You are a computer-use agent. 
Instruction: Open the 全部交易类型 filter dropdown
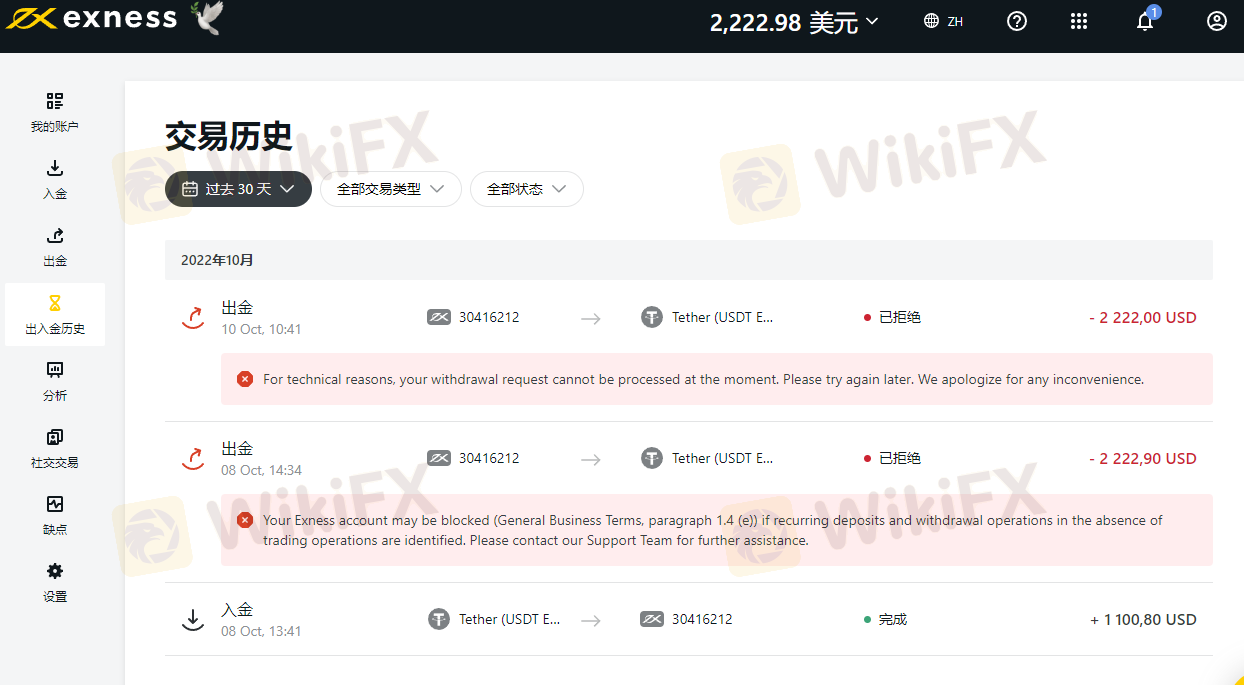(390, 189)
